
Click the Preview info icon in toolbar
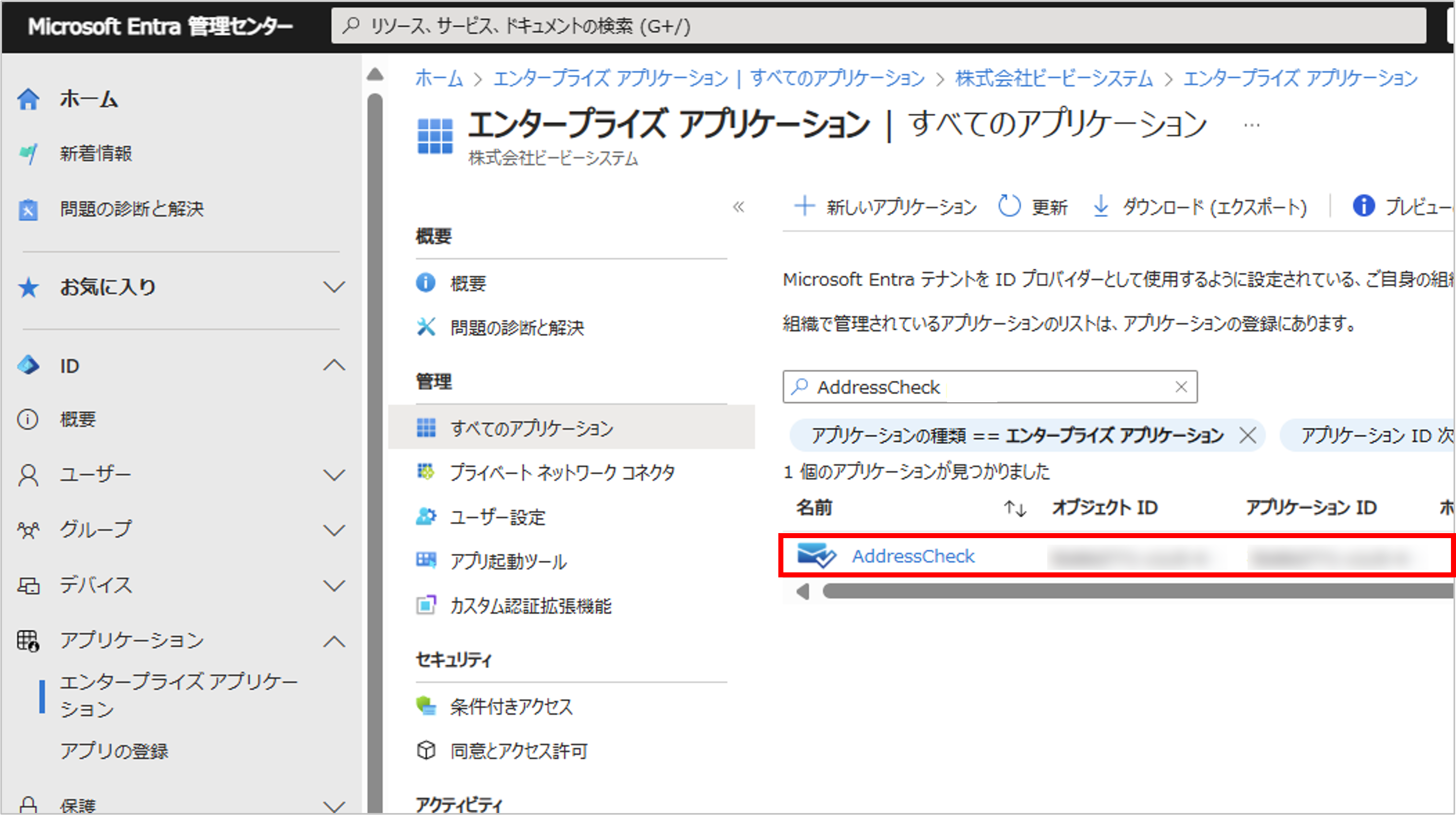tap(1363, 206)
